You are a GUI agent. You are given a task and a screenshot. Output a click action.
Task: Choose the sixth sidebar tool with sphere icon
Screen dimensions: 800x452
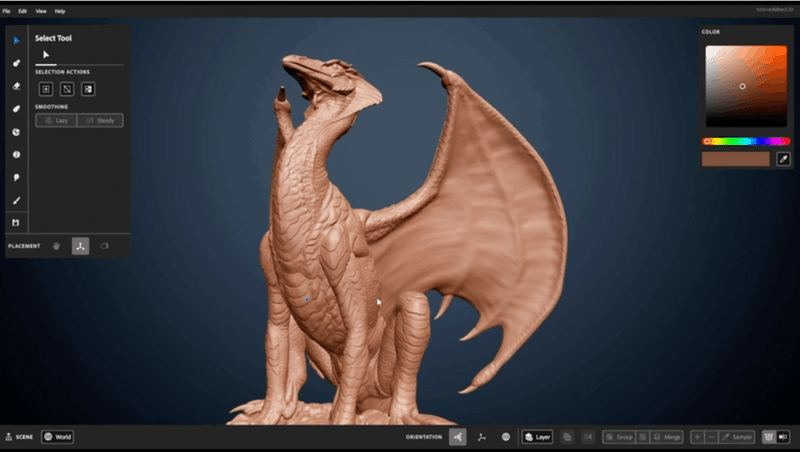[x=16, y=155]
